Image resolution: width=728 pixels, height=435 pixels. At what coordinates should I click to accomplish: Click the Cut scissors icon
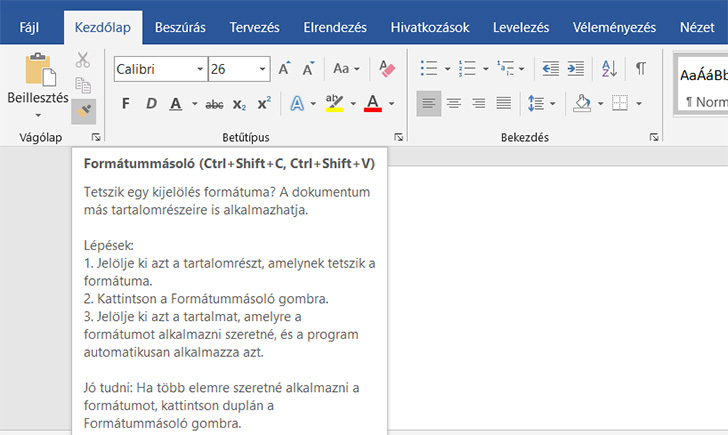pyautogui.click(x=83, y=61)
